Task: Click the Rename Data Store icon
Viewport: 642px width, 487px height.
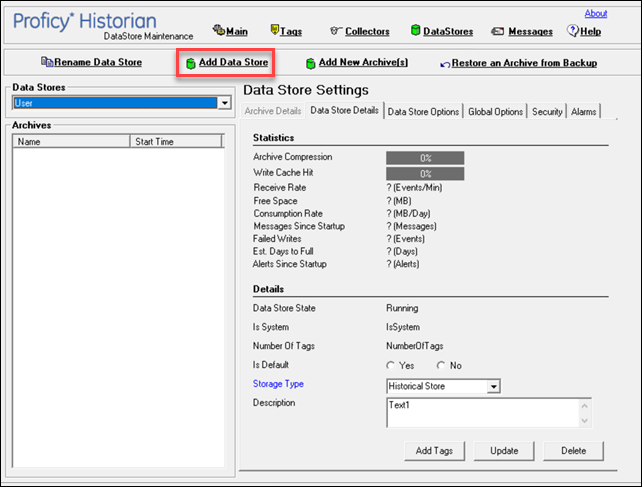Action: coord(47,62)
